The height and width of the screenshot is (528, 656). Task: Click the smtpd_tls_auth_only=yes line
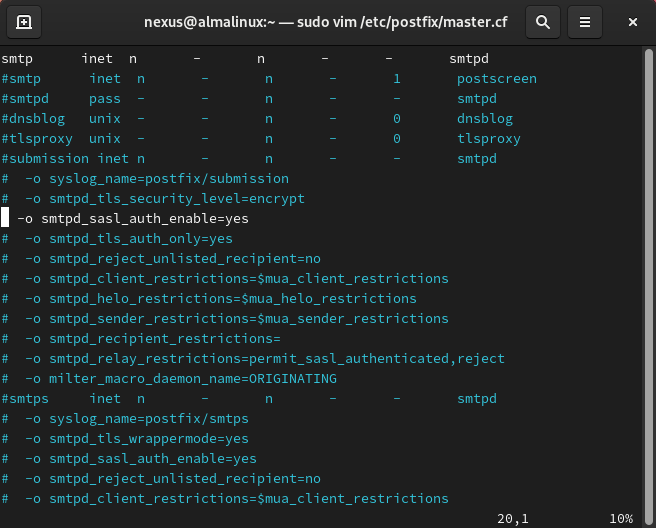128,238
